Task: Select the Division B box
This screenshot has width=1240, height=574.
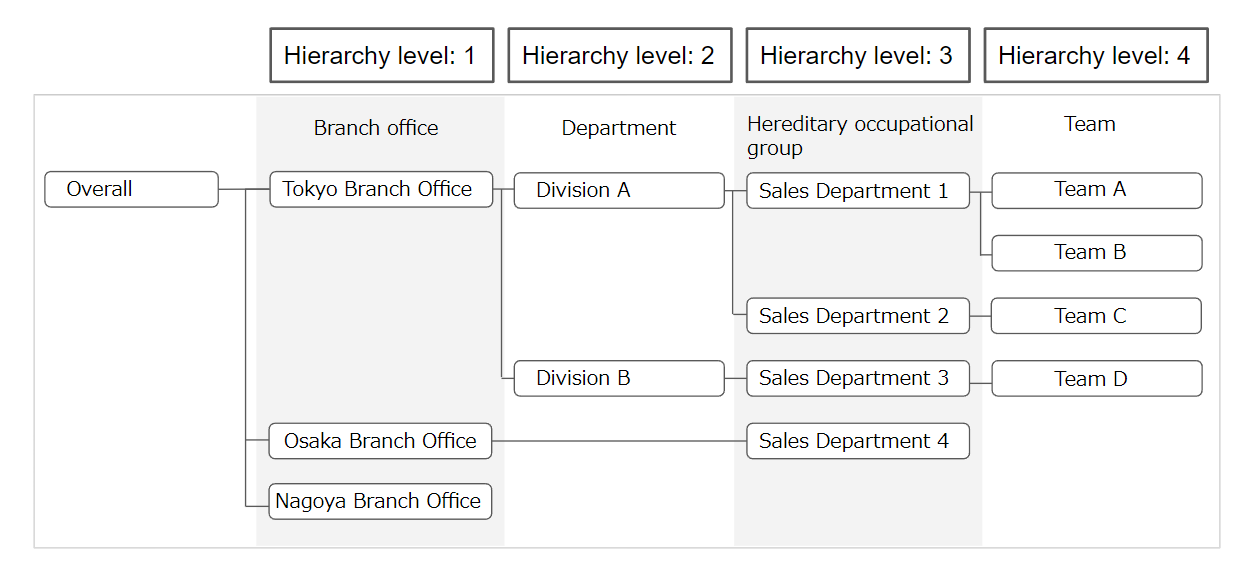Action: coord(618,378)
